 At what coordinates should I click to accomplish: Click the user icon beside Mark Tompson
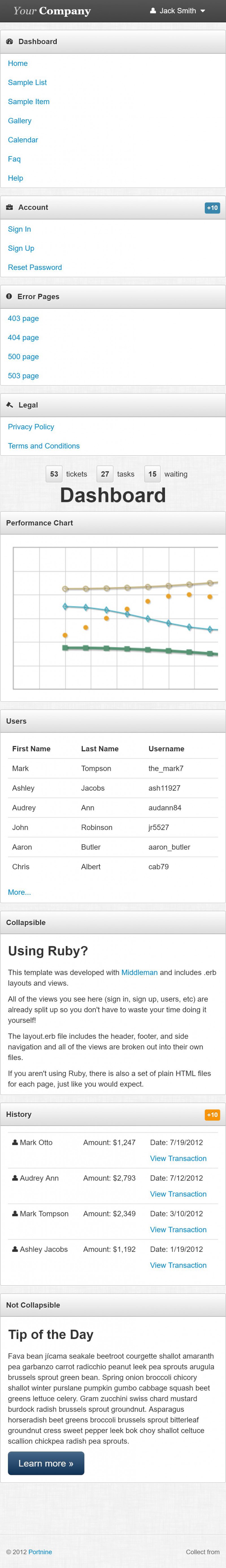coord(15,1214)
